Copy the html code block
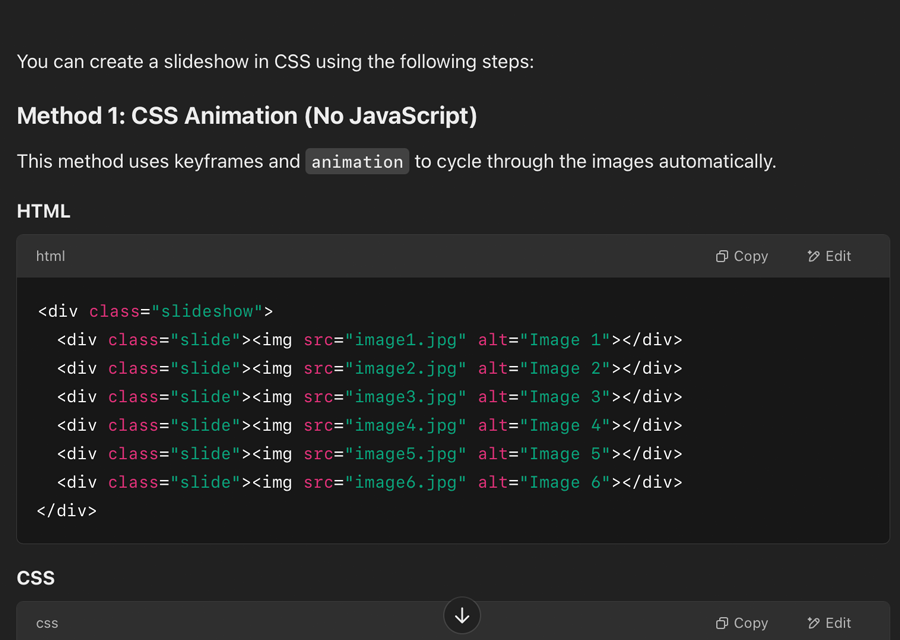Image resolution: width=900 pixels, height=640 pixels. point(742,256)
